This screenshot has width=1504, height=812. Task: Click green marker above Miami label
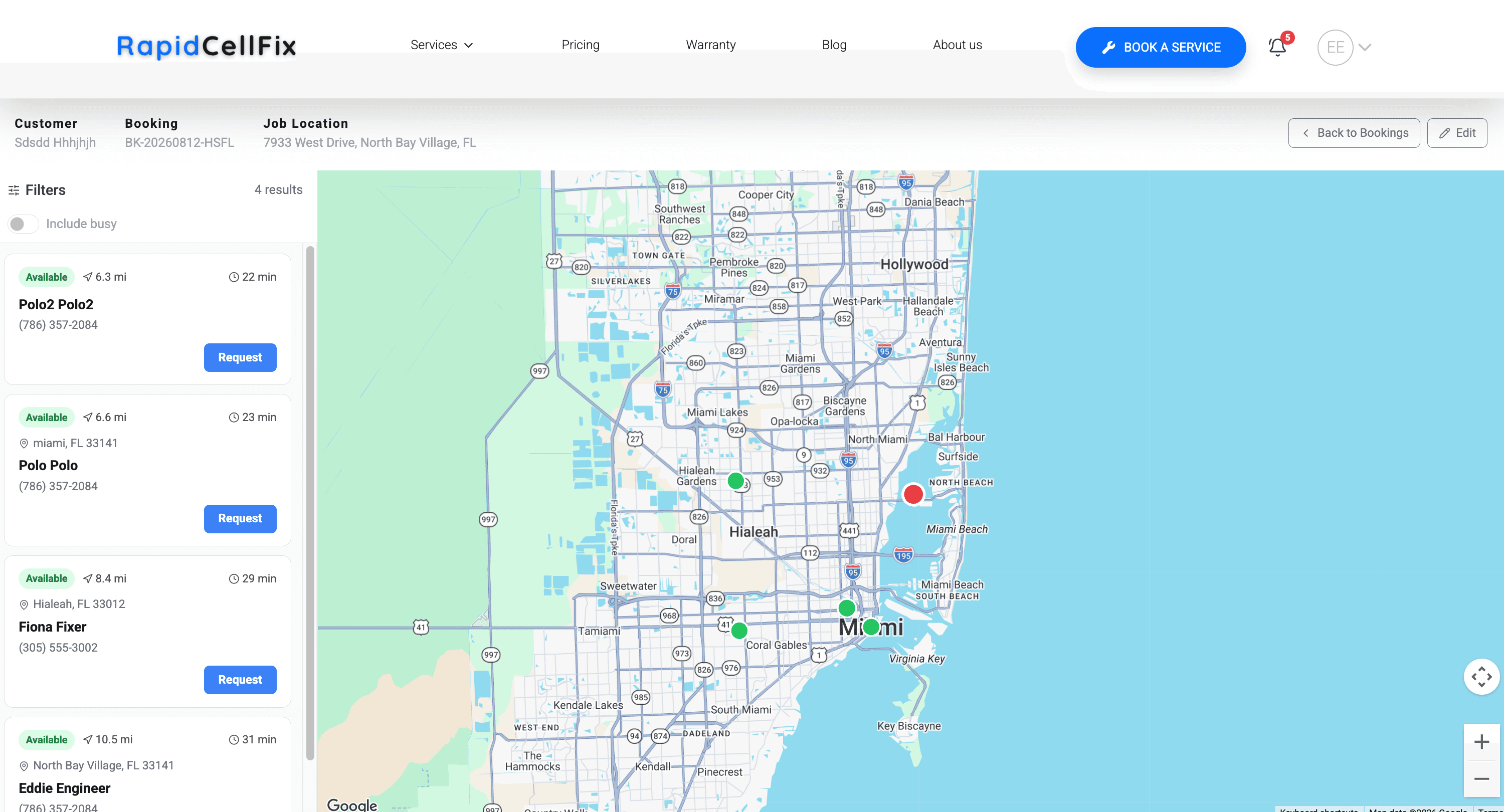847,607
